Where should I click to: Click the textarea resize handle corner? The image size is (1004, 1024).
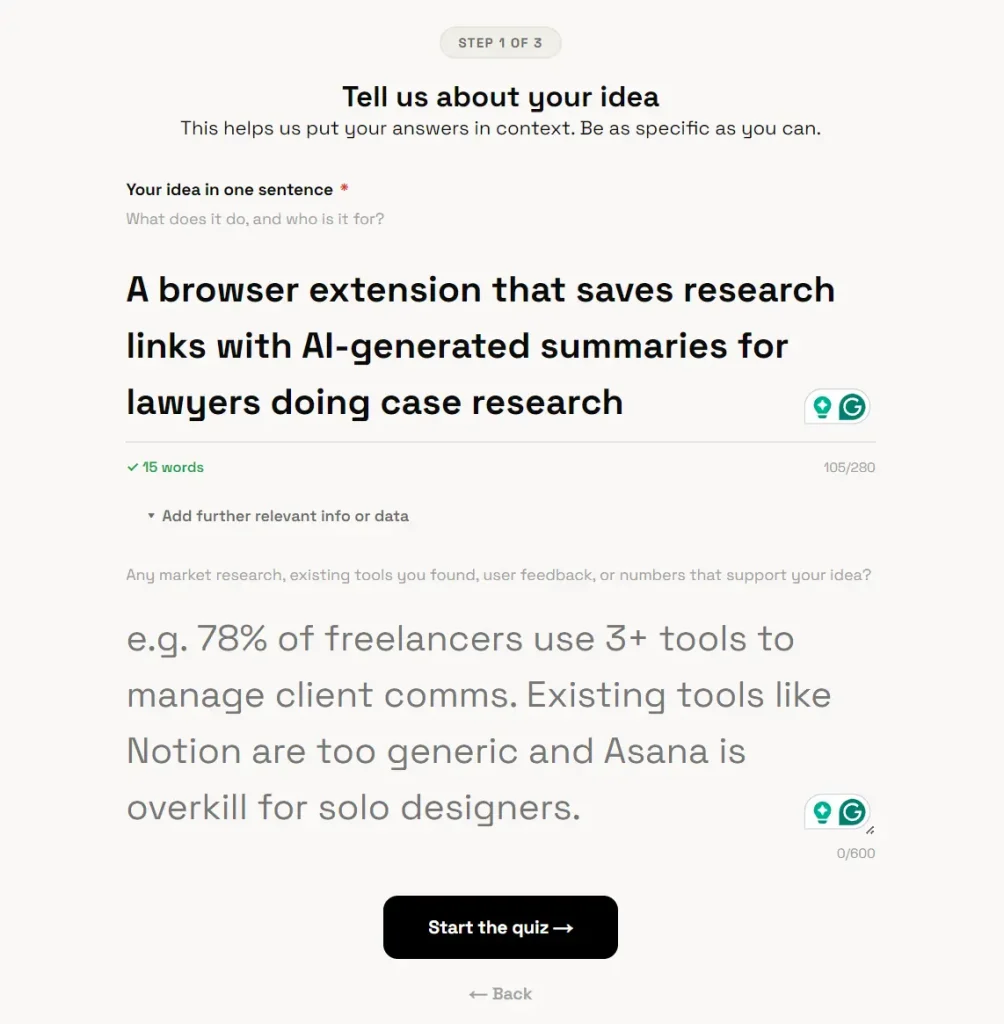pyautogui.click(x=869, y=830)
